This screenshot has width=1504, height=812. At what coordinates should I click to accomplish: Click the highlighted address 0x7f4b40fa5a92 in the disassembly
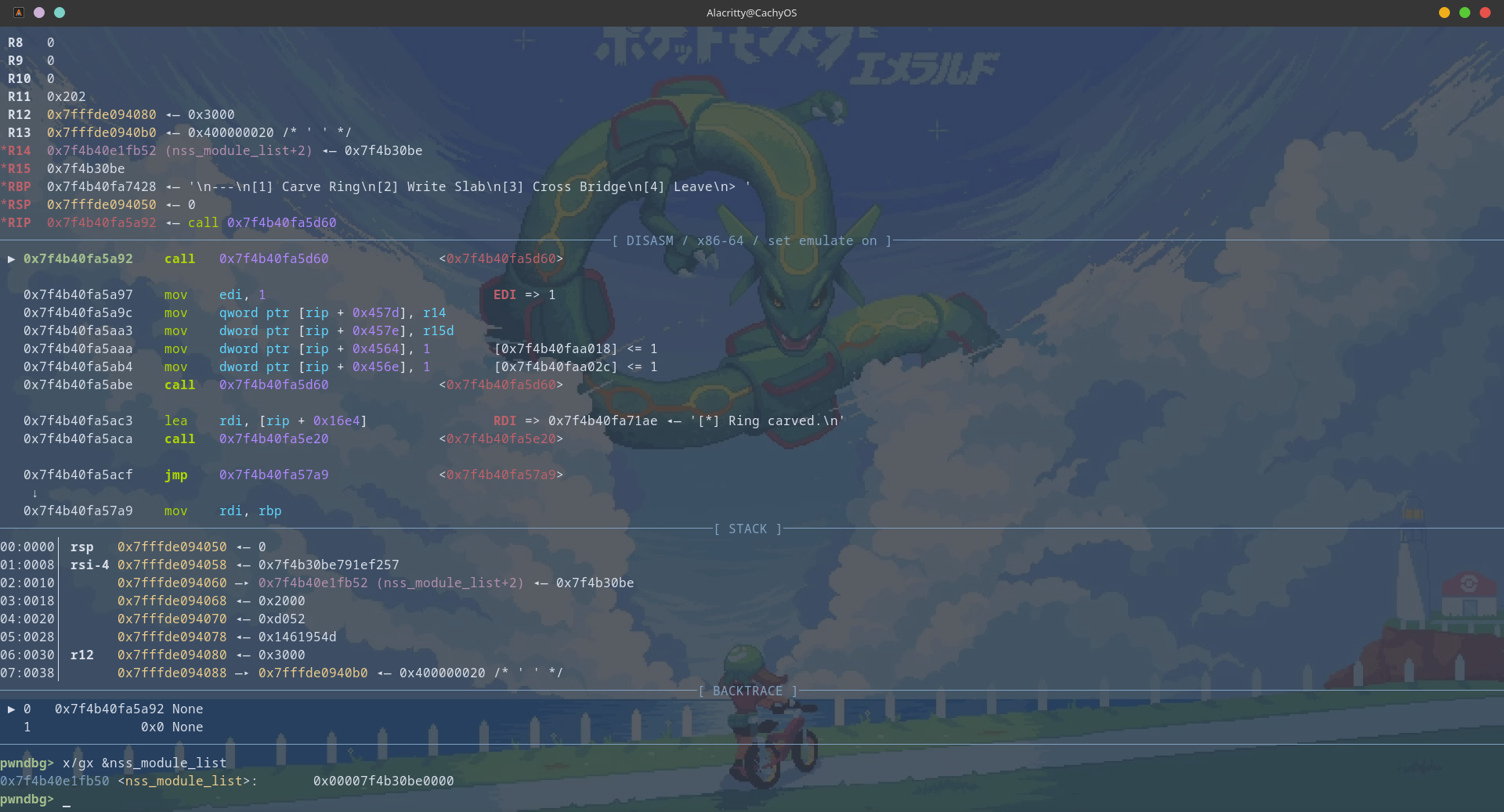pyautogui.click(x=78, y=258)
